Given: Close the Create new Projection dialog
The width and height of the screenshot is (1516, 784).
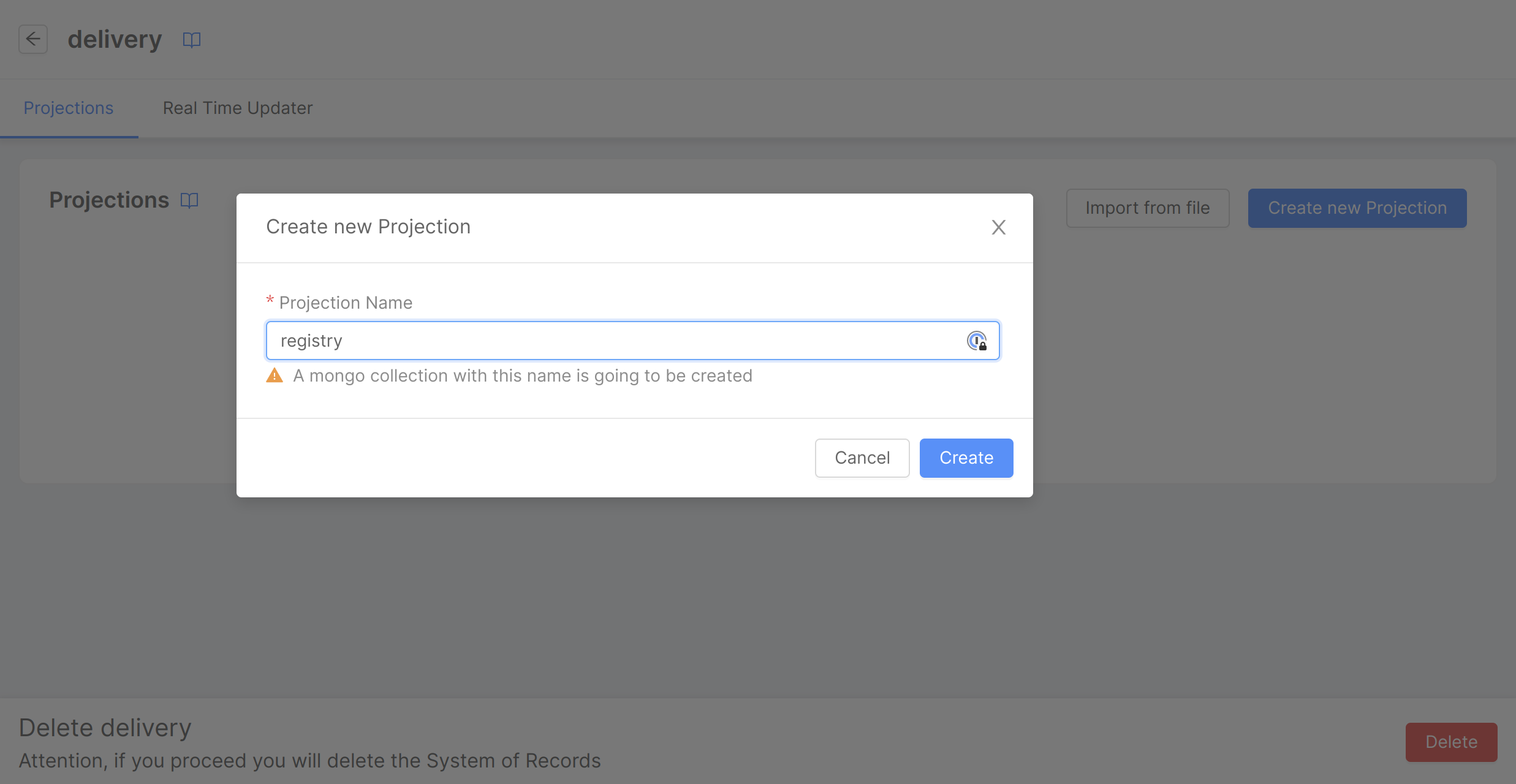Looking at the screenshot, I should pyautogui.click(x=998, y=227).
